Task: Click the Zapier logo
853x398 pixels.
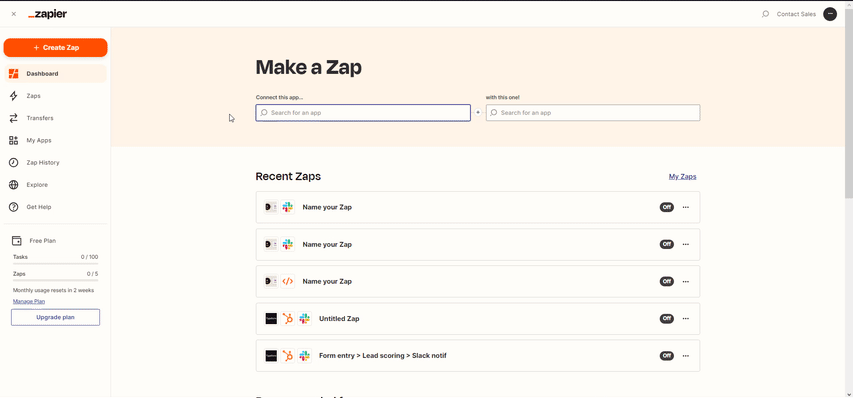Action: (47, 14)
